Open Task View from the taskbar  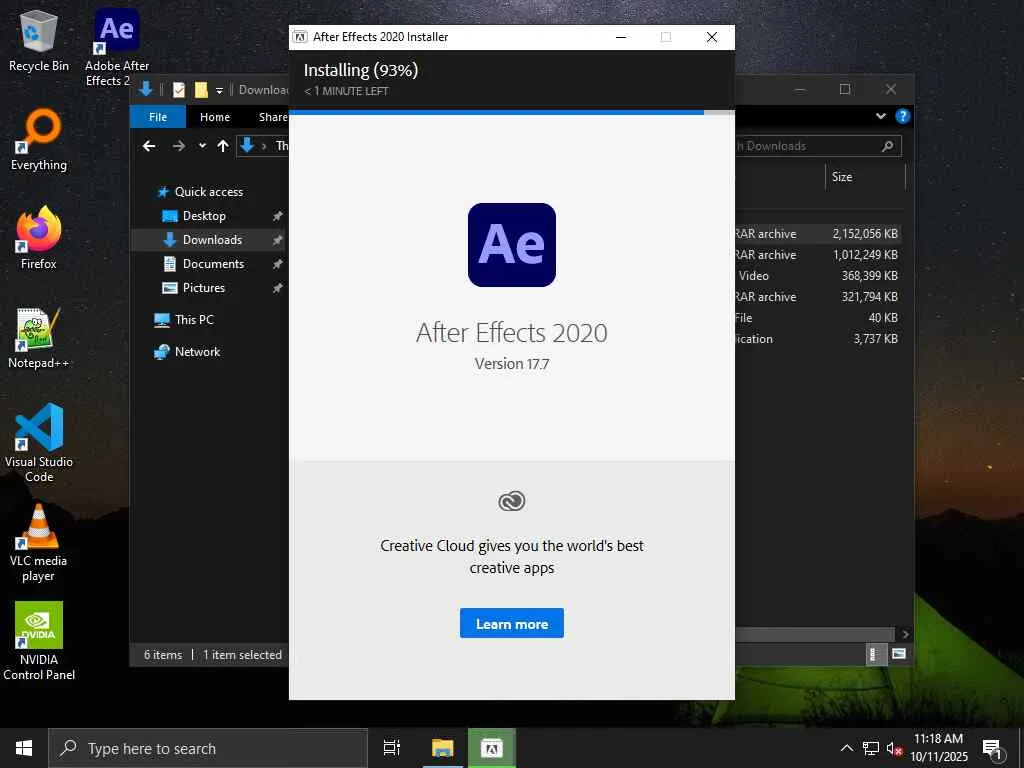point(392,748)
